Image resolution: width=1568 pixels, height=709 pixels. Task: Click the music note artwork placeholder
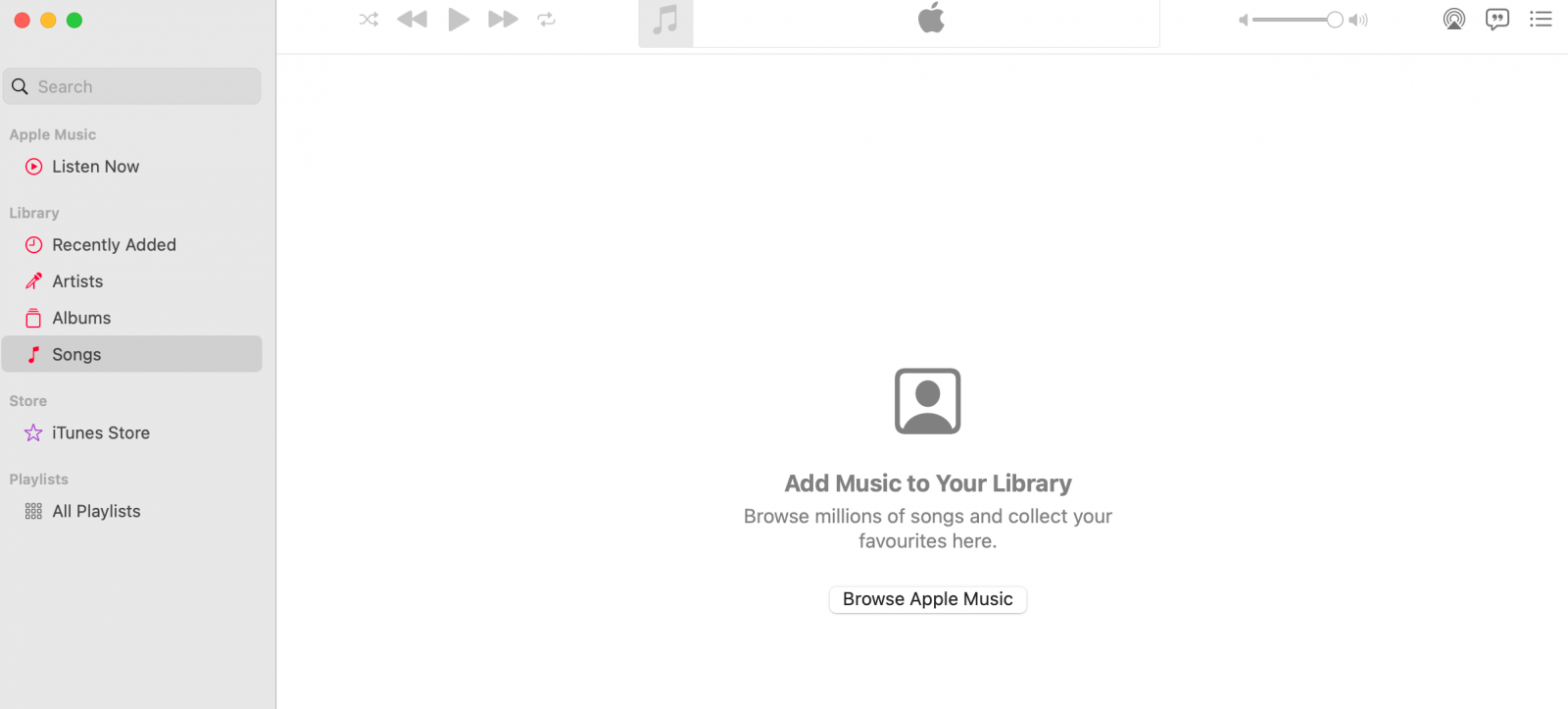(x=665, y=22)
